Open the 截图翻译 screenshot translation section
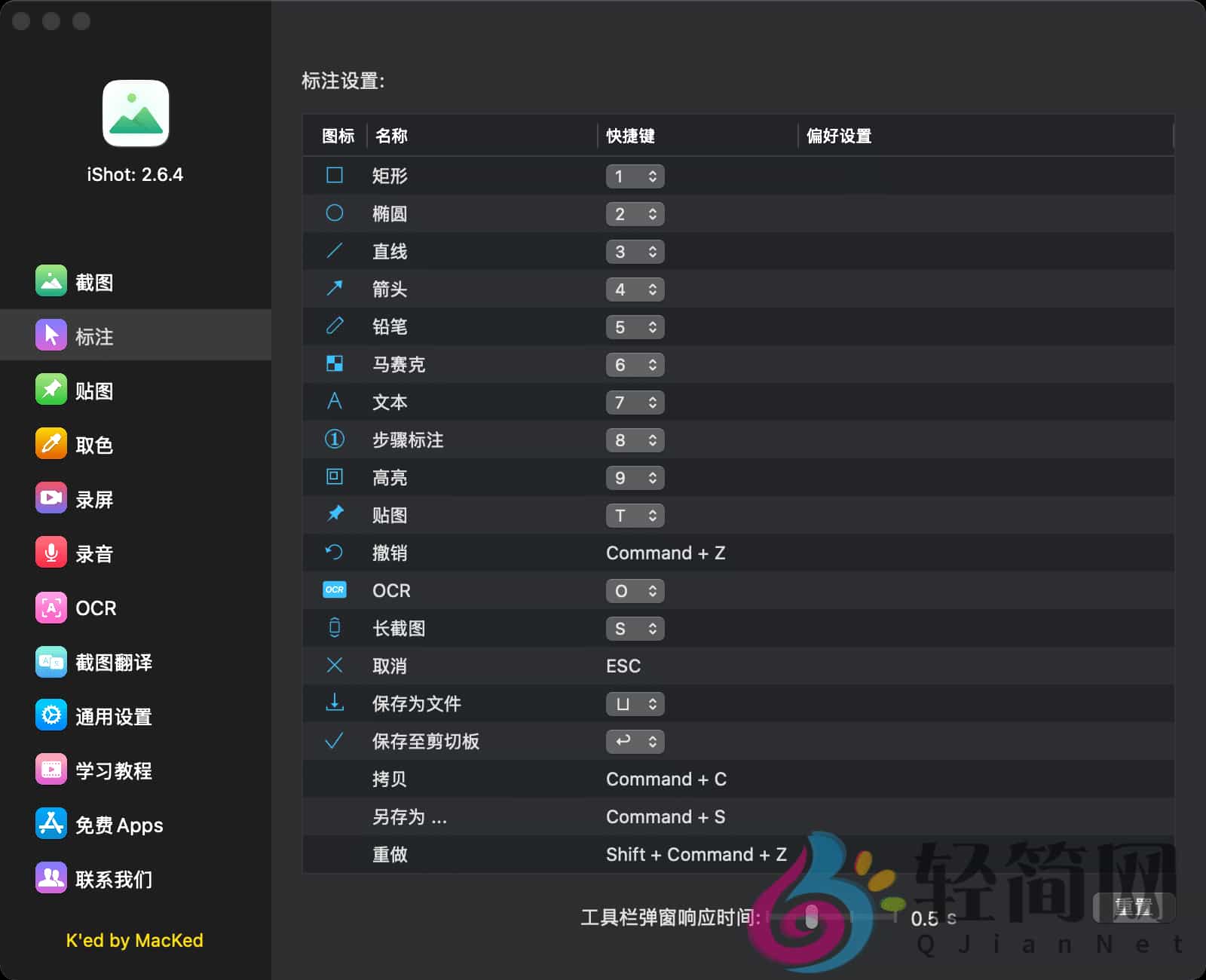 [x=113, y=662]
